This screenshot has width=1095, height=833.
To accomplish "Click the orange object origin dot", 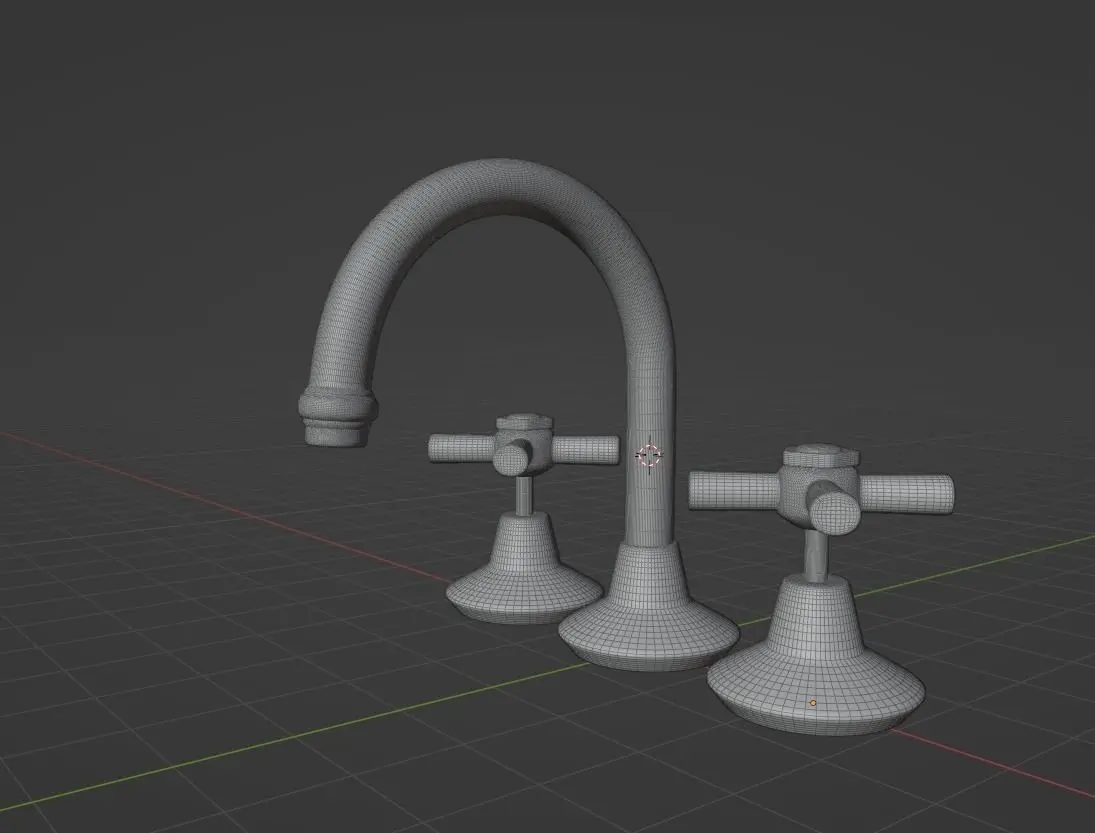I will pos(813,703).
